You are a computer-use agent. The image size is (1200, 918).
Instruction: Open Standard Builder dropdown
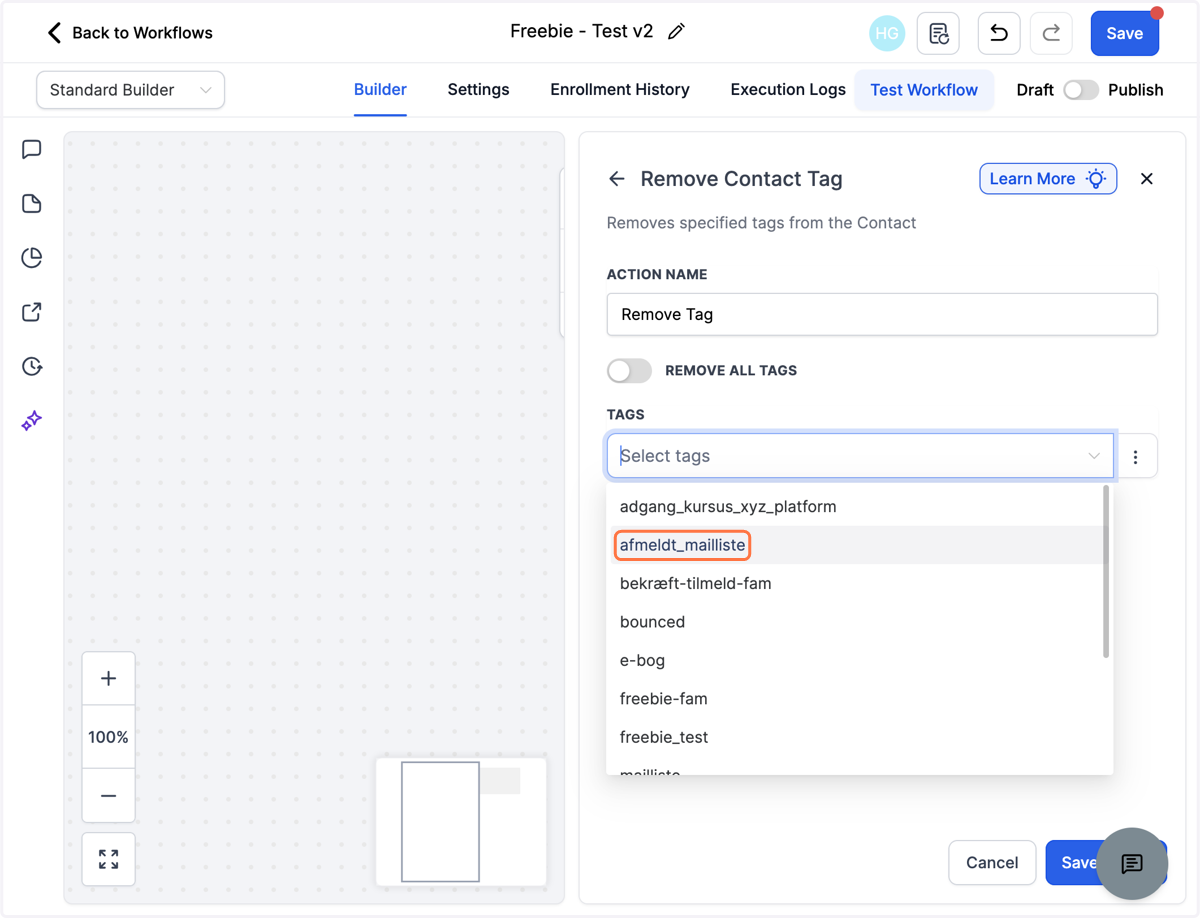pyautogui.click(x=130, y=90)
